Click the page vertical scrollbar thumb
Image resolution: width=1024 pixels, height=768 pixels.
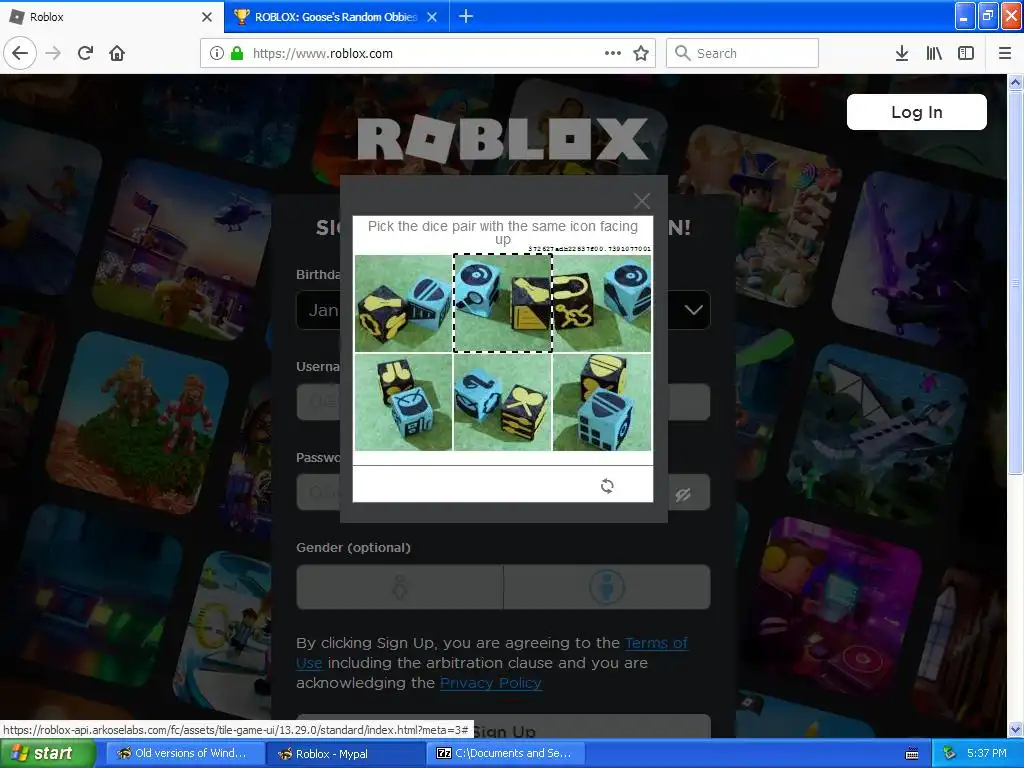(1016, 283)
